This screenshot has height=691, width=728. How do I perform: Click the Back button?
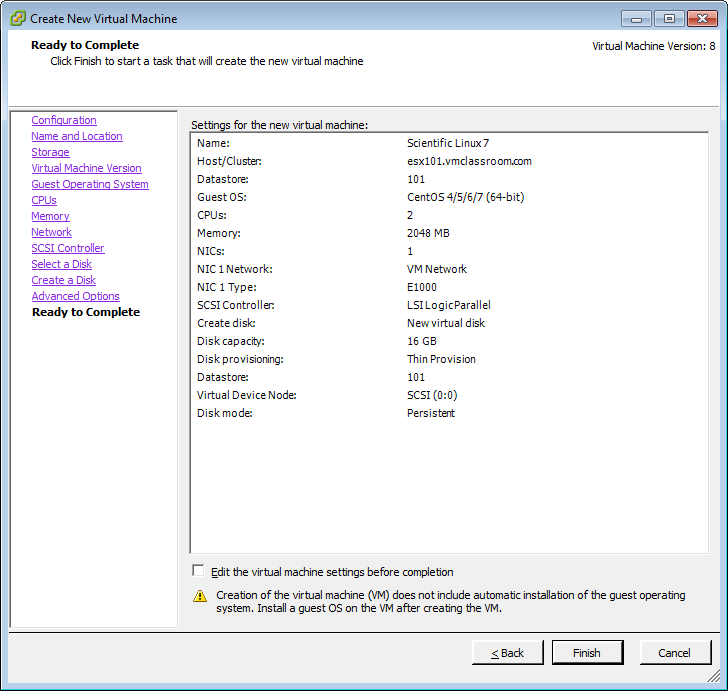tap(508, 653)
